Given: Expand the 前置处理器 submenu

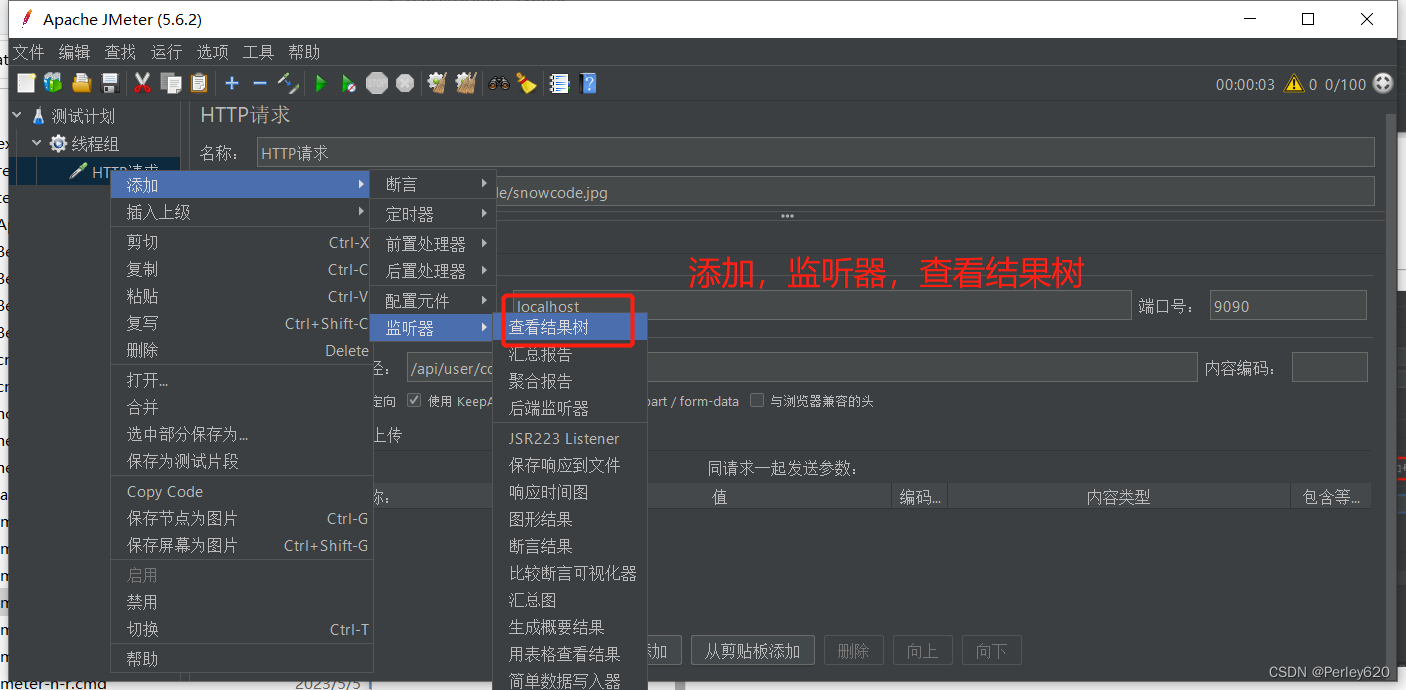Looking at the screenshot, I should pos(433,244).
